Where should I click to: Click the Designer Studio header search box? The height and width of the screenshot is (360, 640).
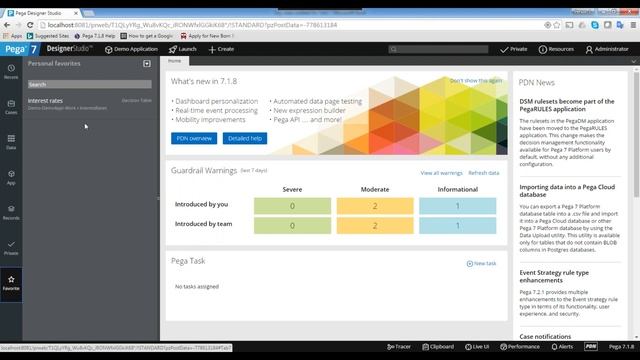[438, 49]
